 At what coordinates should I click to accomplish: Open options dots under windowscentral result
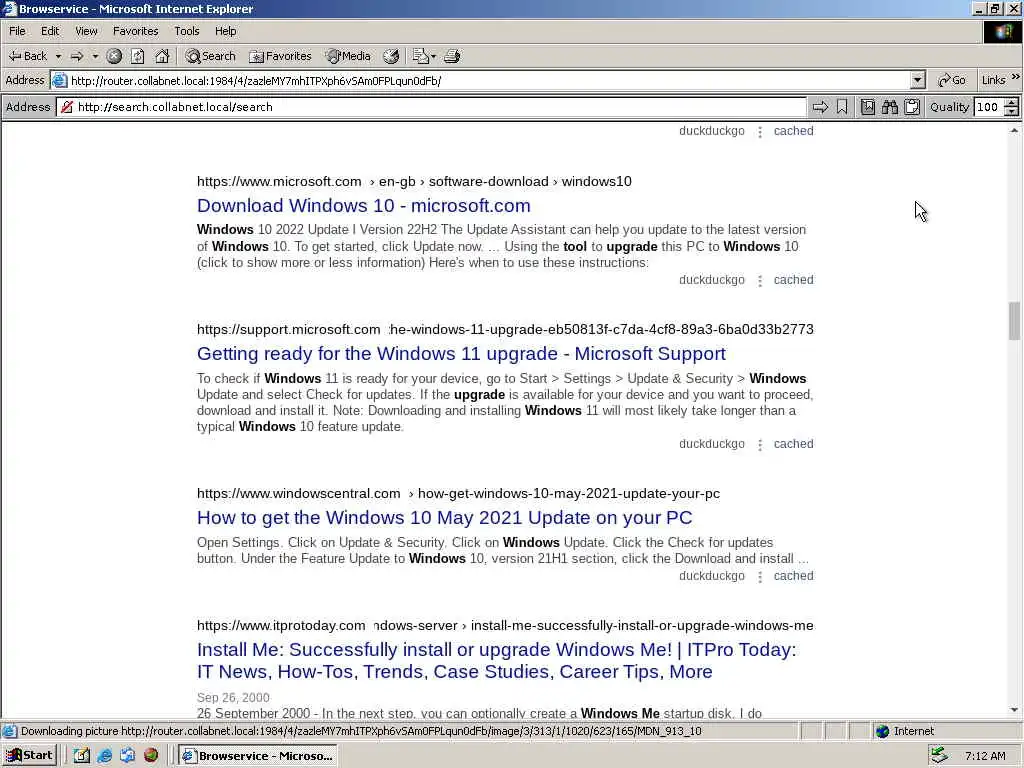[x=760, y=577]
